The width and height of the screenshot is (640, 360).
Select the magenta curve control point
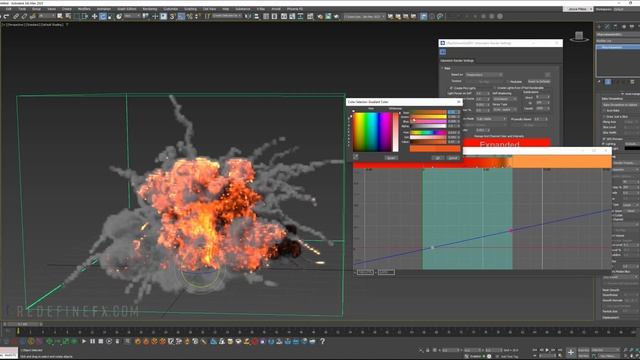510,231
